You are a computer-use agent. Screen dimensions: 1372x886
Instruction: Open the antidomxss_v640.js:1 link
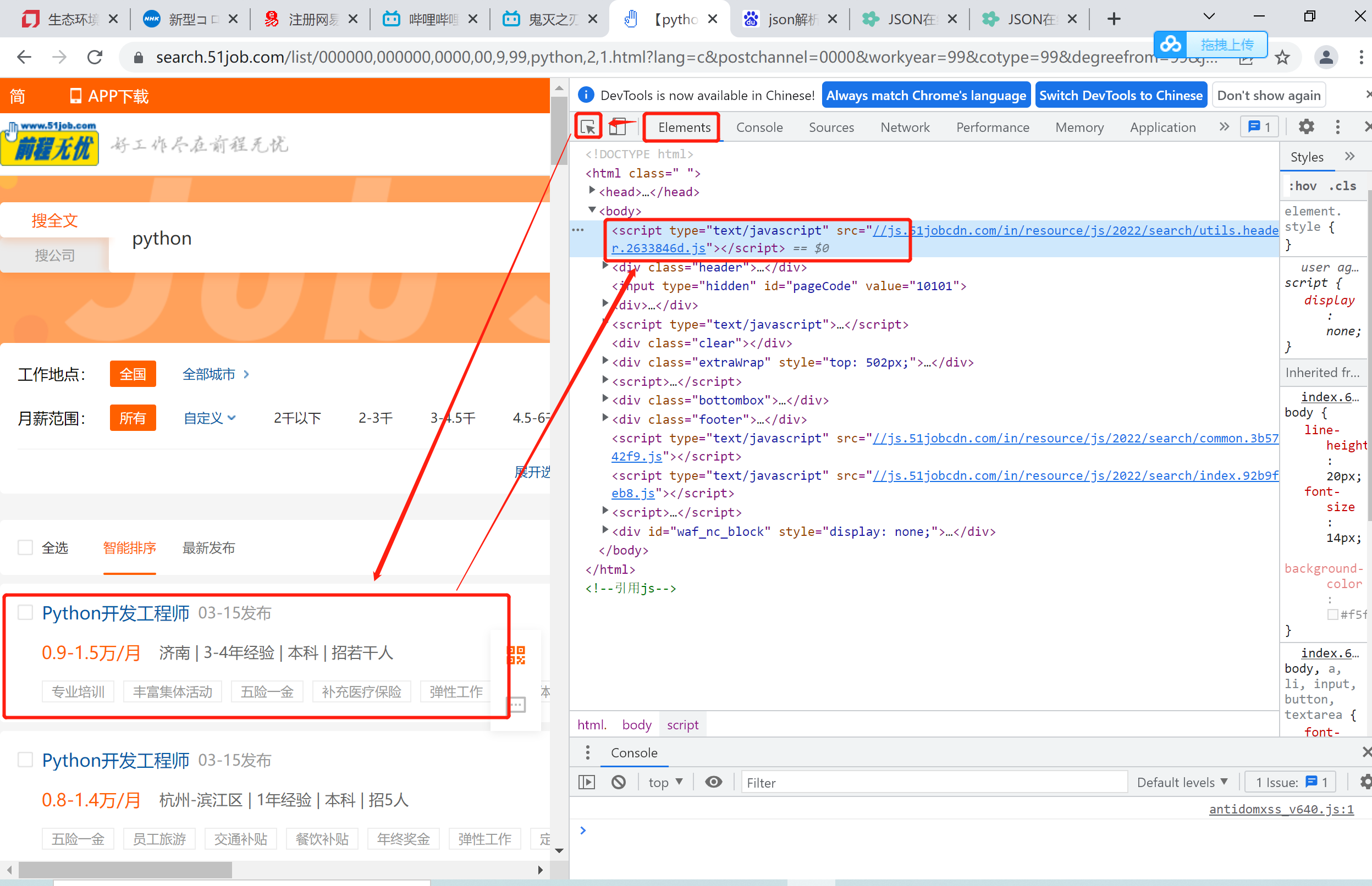(1281, 809)
